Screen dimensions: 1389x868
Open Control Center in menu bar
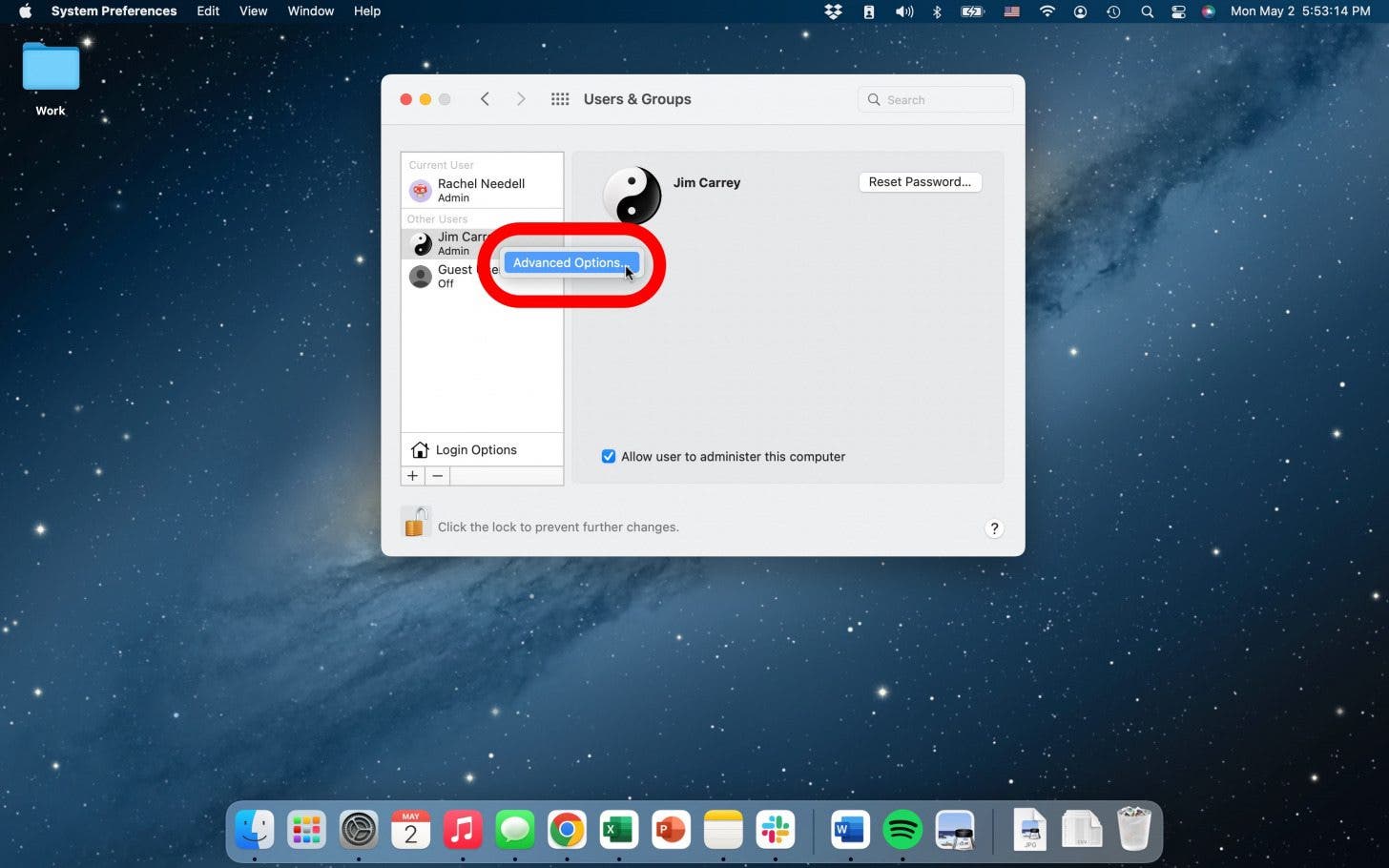[1178, 11]
